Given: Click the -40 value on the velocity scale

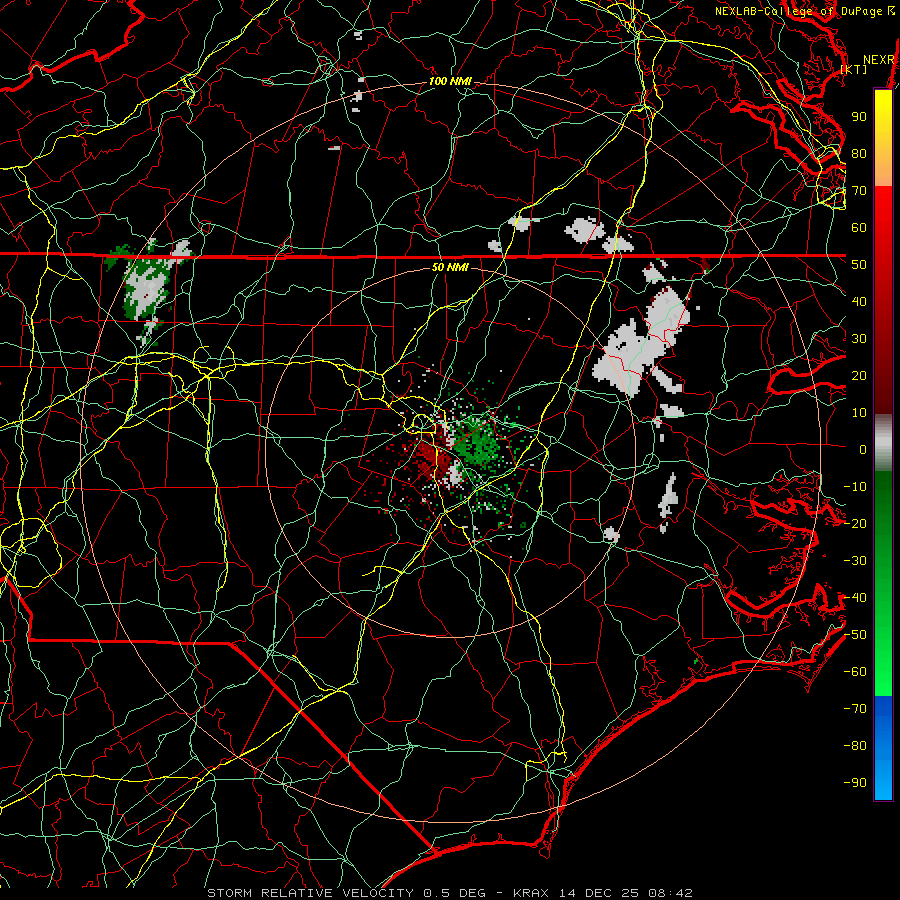Looking at the screenshot, I should [855, 598].
